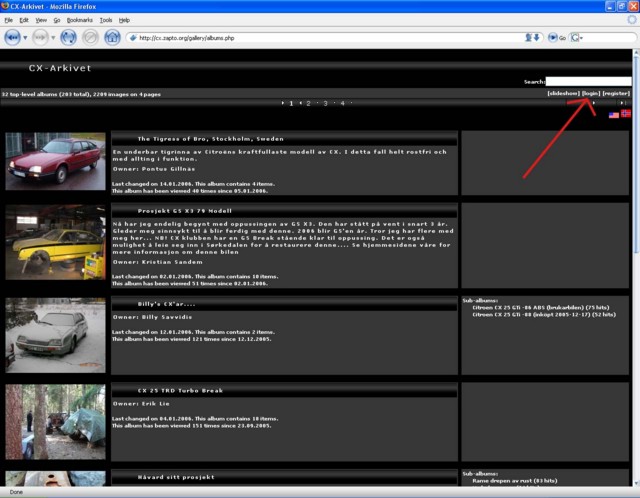
Task: Open the Billy's CX'ar album title
Action: [166, 304]
